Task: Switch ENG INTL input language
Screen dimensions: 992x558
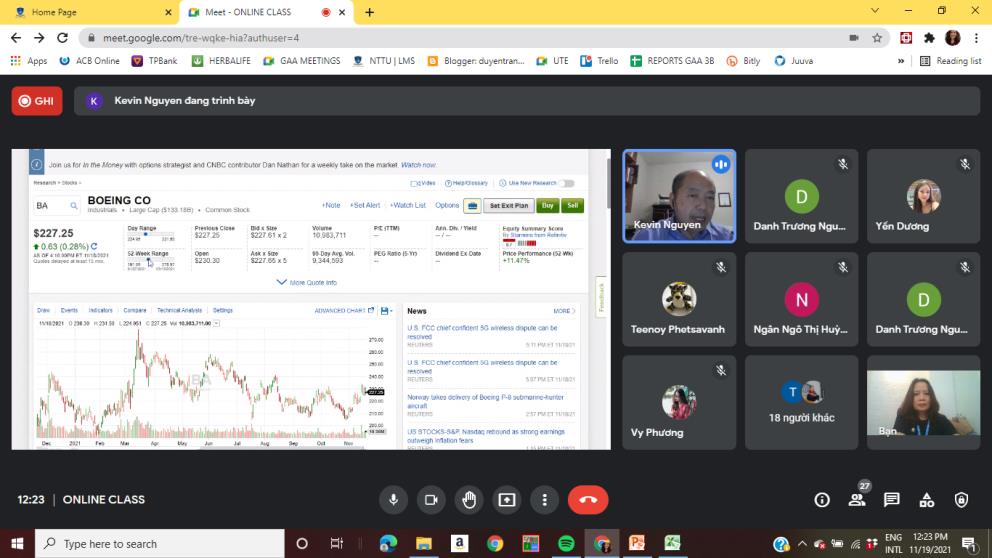Action: pyautogui.click(x=893, y=543)
